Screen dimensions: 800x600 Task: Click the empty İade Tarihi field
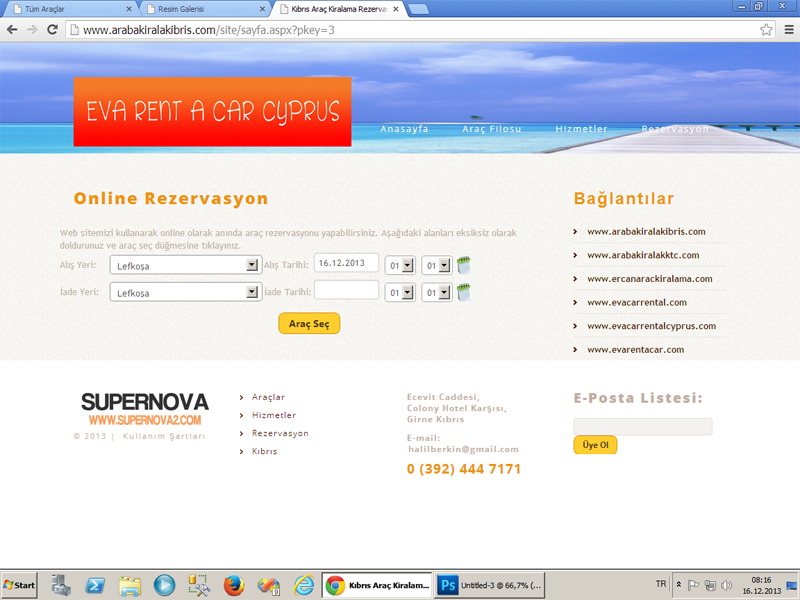pos(346,290)
